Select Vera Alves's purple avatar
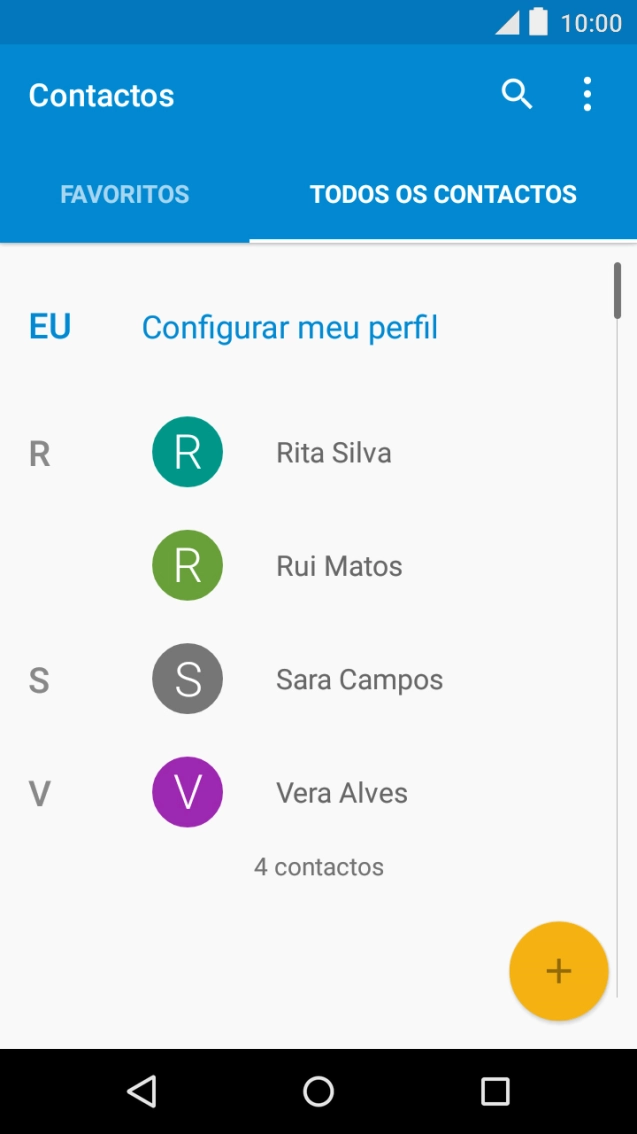The width and height of the screenshot is (637, 1134). point(187,791)
